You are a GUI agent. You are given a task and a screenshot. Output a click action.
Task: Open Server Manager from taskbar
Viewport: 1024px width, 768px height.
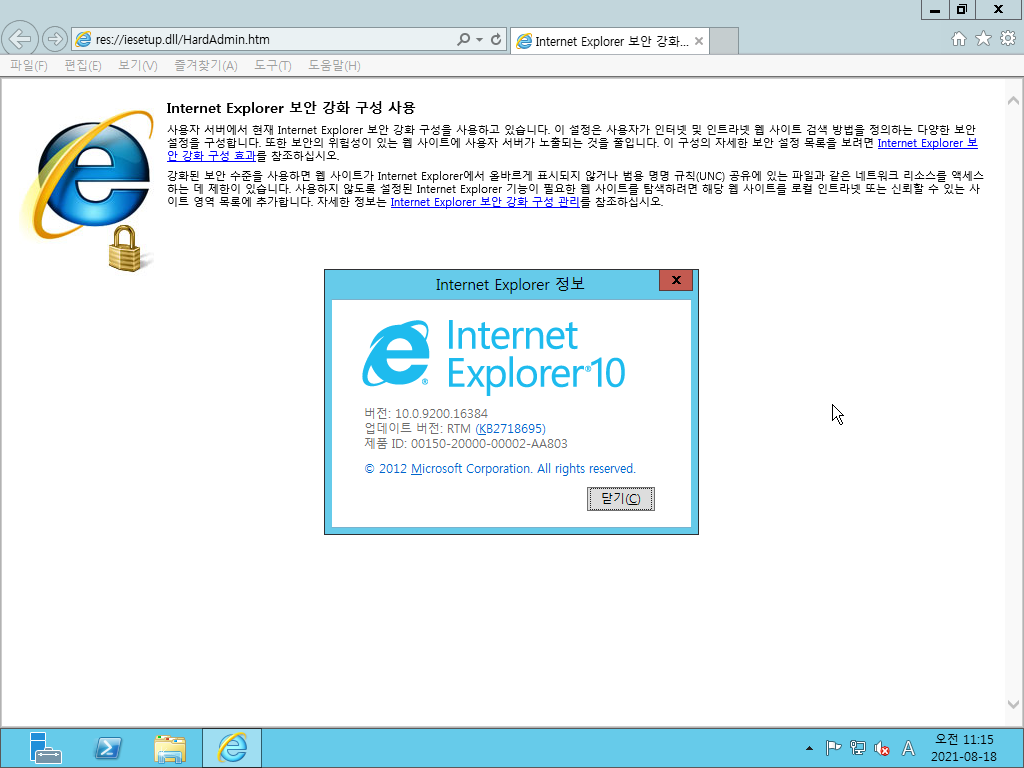[x=46, y=748]
